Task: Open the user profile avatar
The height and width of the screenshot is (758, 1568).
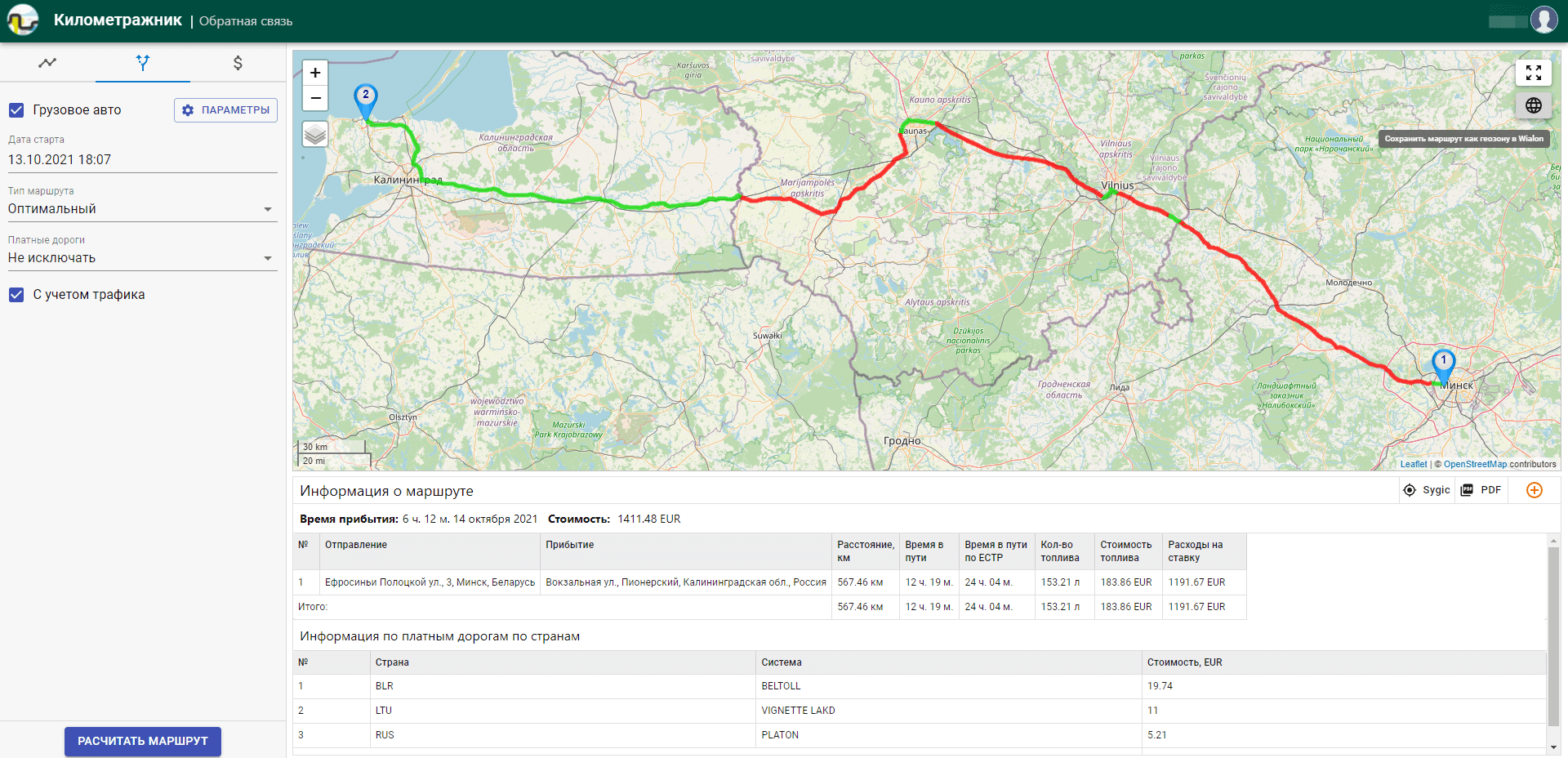Action: [1543, 20]
